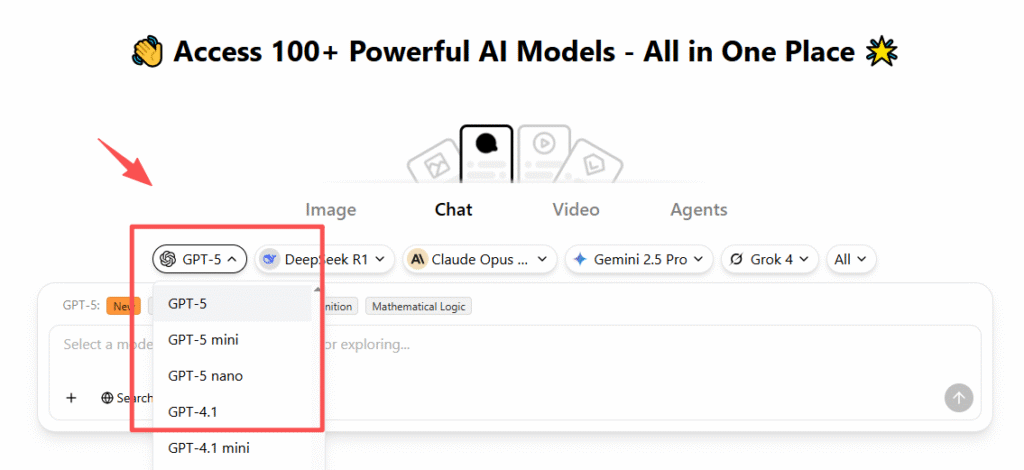This screenshot has width=1024, height=470.
Task: Expand the DeepSeek R1 model dropdown
Action: point(325,259)
